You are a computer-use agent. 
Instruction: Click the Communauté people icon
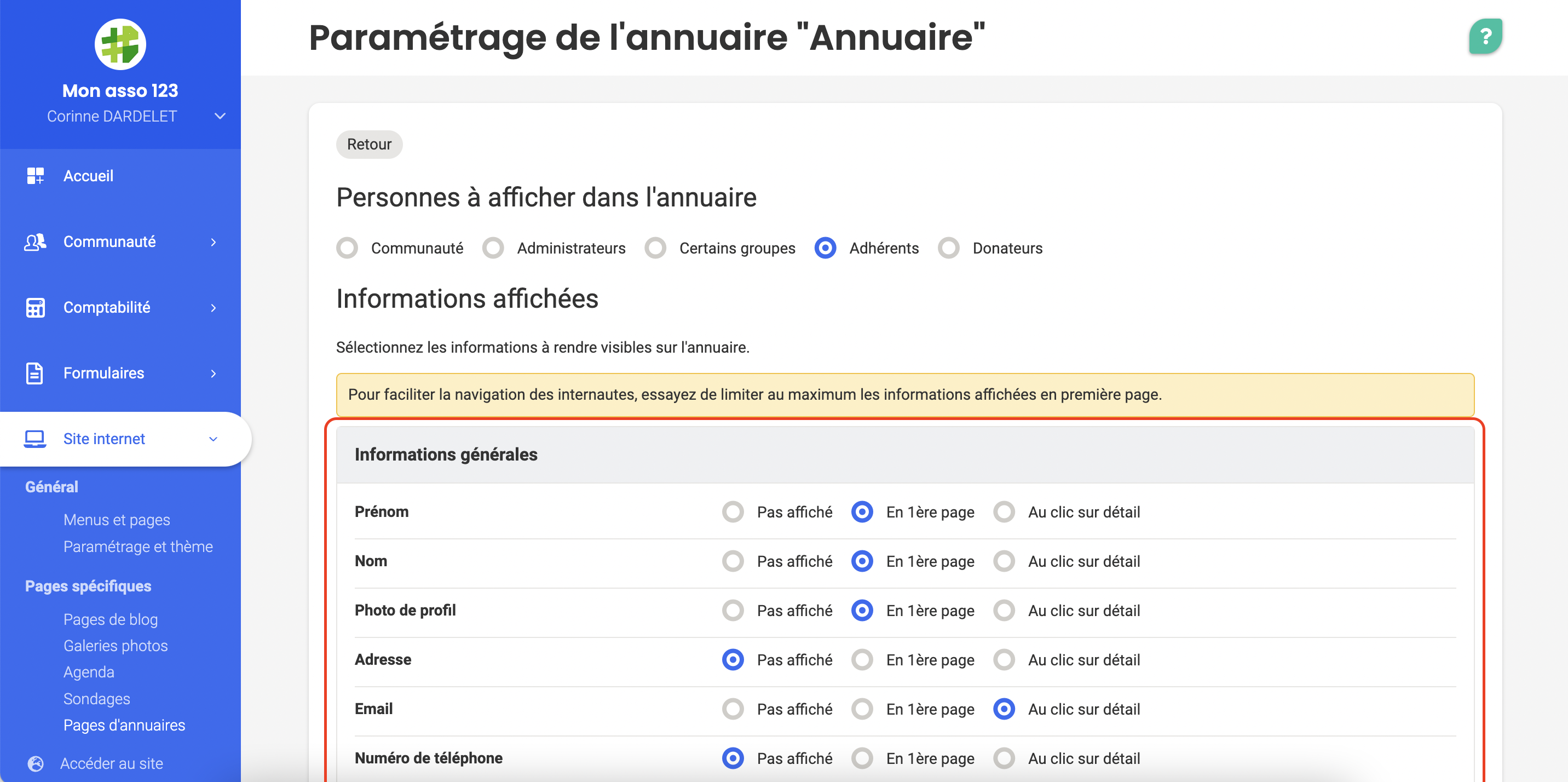[35, 242]
